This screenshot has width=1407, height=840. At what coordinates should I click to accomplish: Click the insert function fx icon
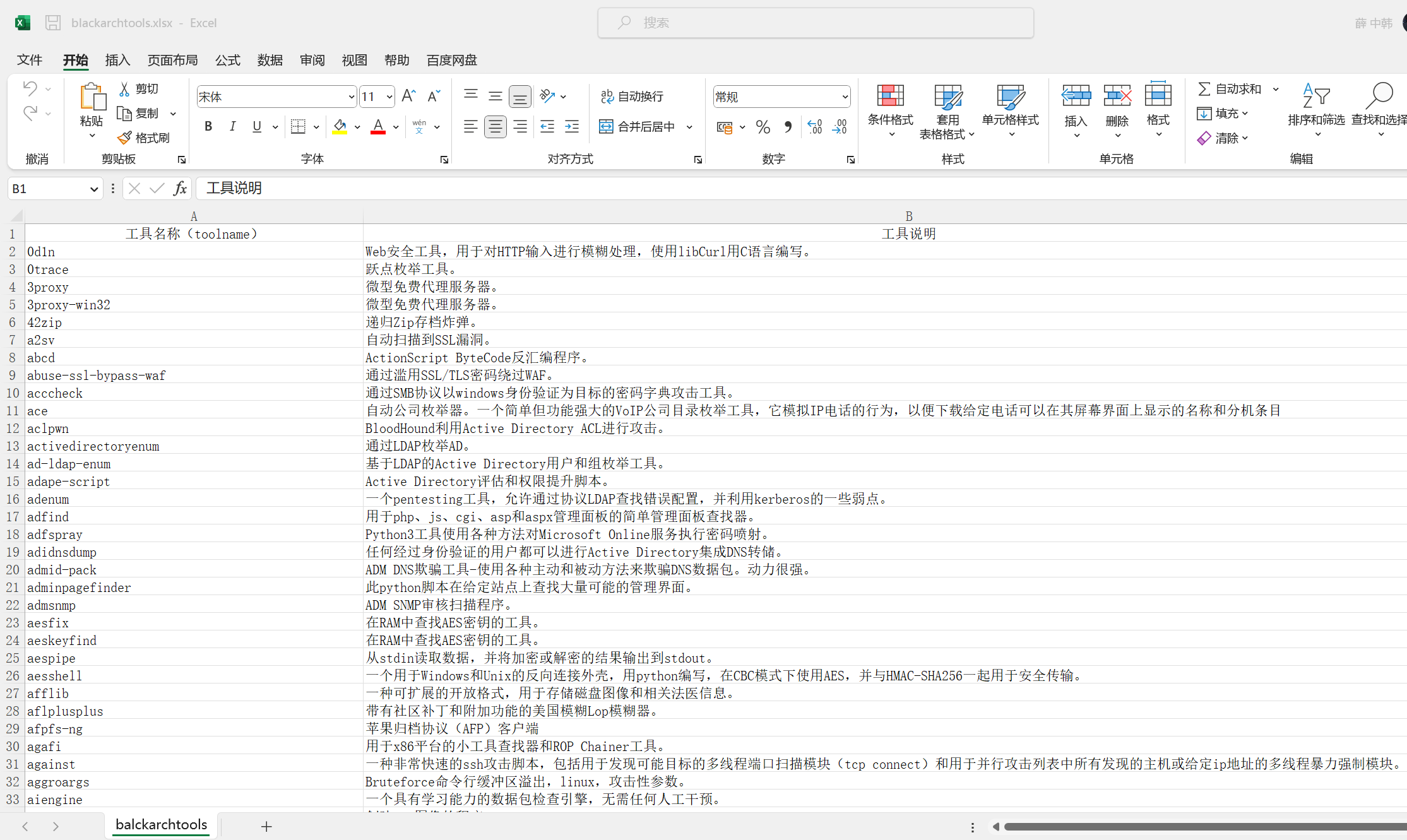(x=180, y=188)
